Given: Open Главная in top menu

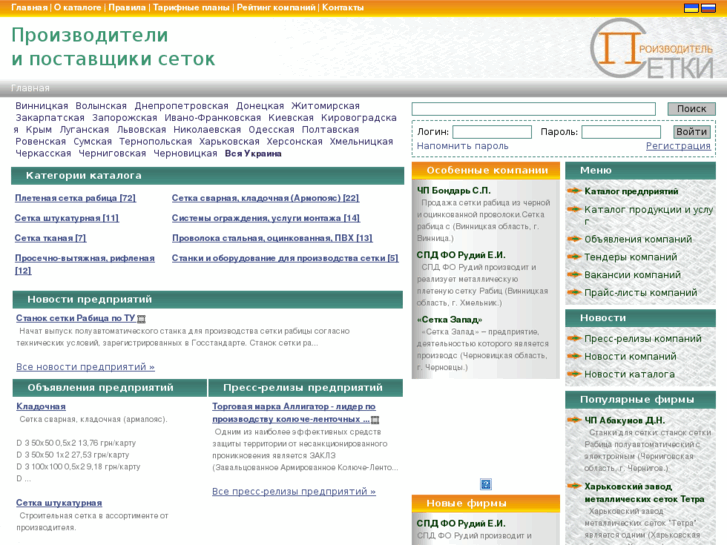Looking at the screenshot, I should tap(29, 7).
